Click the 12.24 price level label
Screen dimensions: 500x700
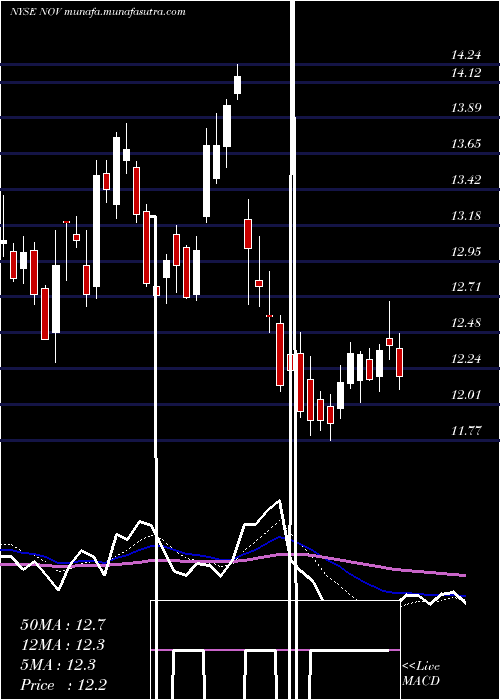(466, 359)
